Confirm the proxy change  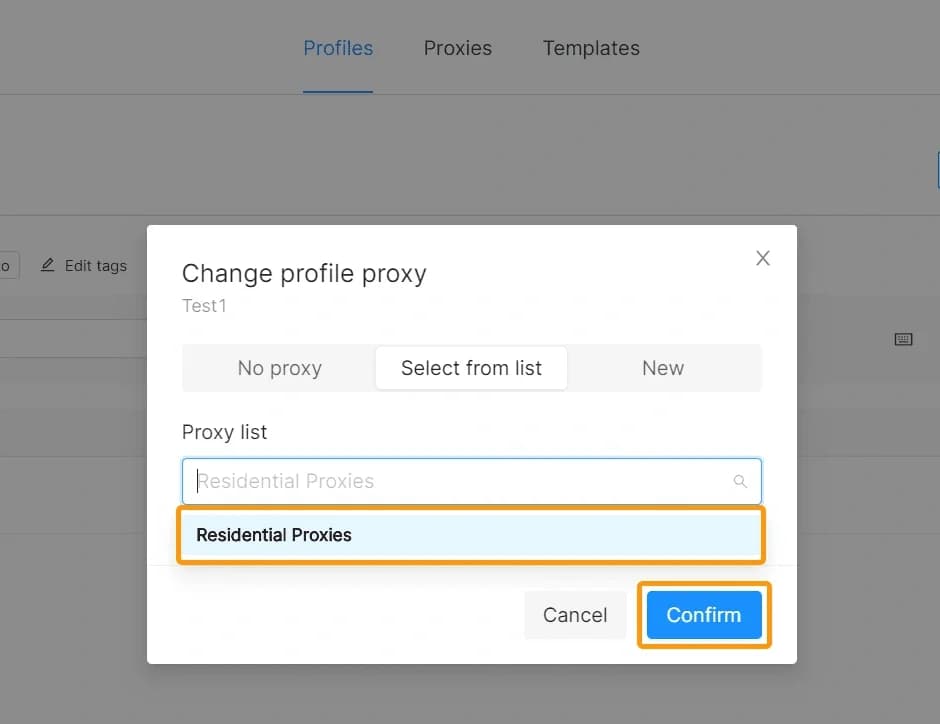tap(703, 615)
